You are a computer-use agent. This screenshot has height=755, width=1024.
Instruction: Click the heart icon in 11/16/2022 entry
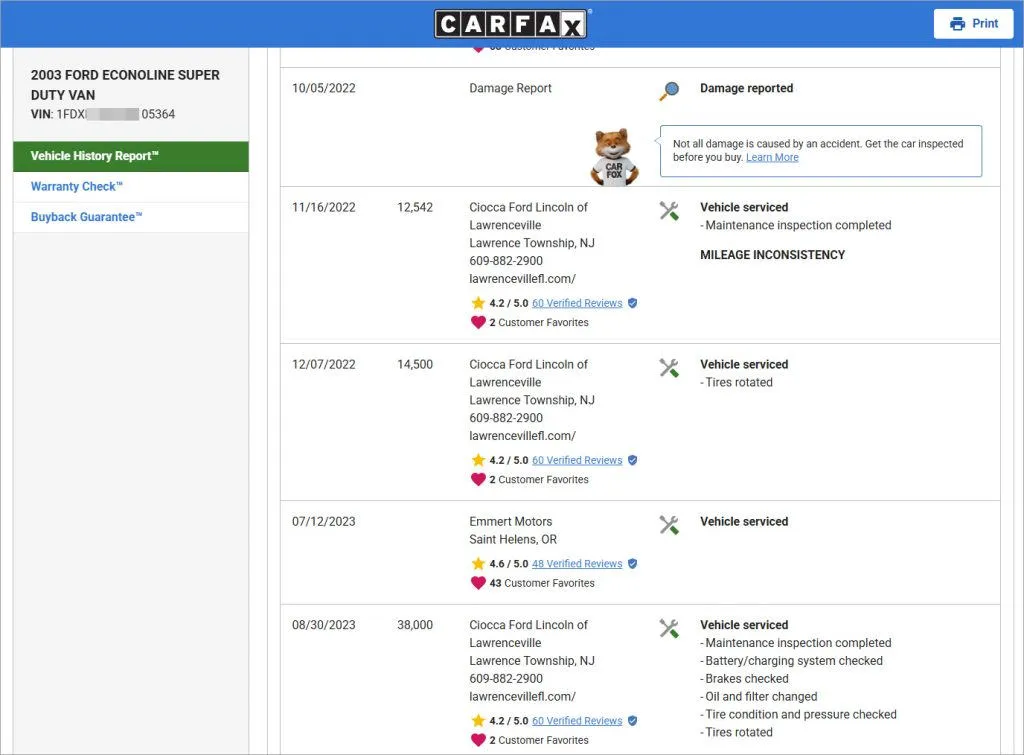coord(478,322)
